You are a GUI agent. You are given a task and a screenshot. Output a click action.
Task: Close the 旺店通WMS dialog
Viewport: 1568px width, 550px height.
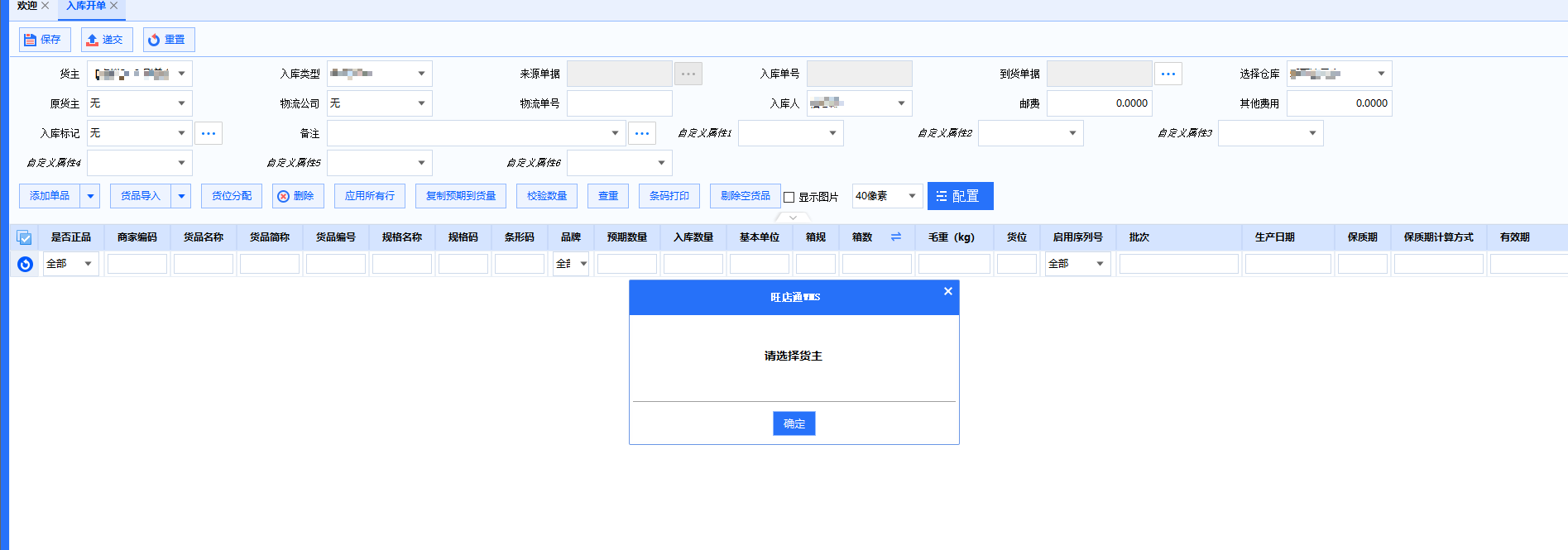pos(948,291)
